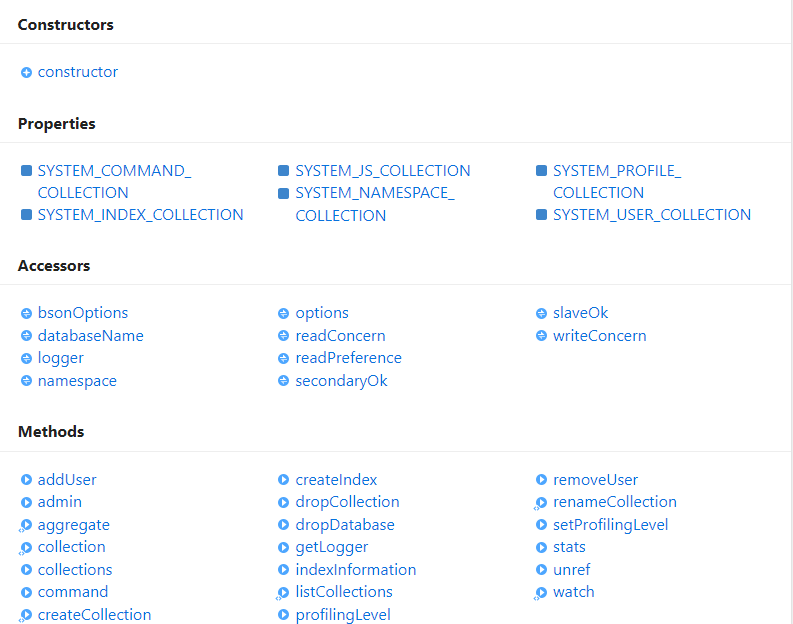
Task: Click the property icon beside SYSTEM_USER_COLLECTION
Action: click(x=542, y=215)
